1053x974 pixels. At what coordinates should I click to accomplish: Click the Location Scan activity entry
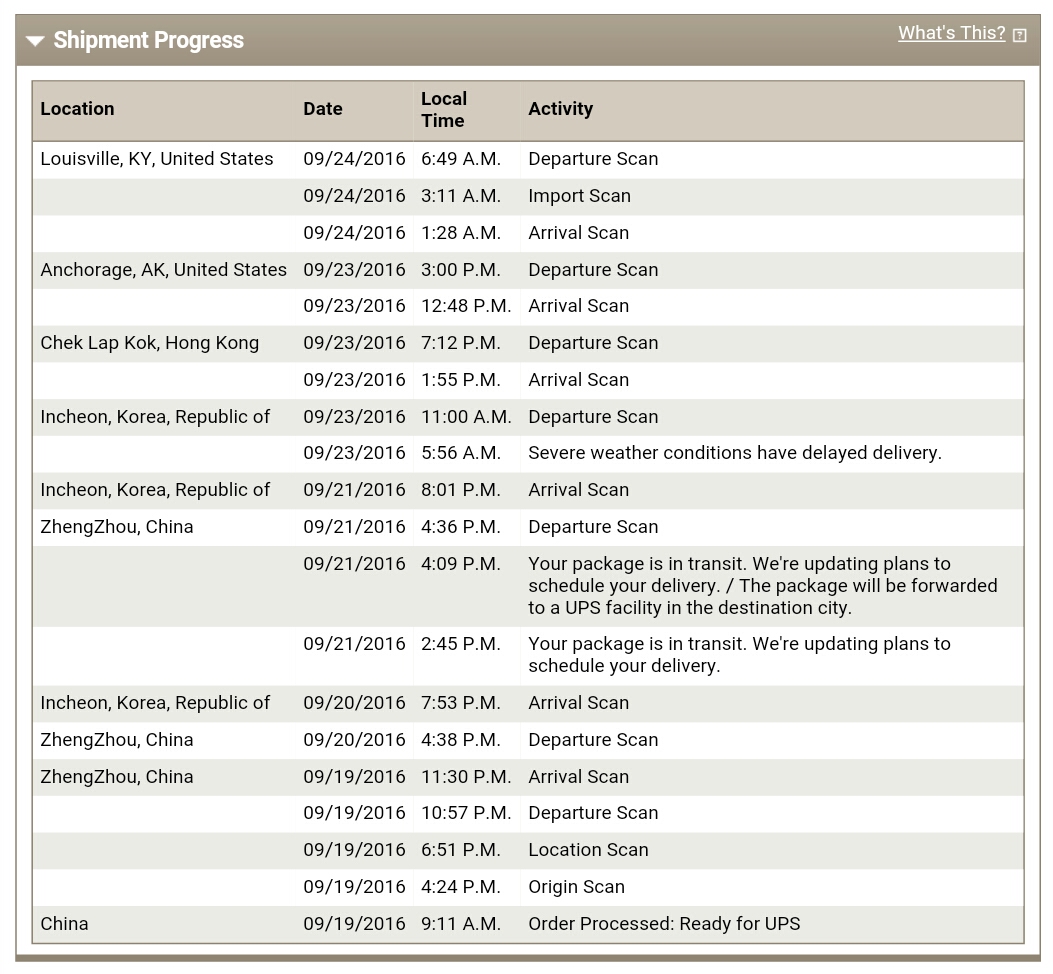[x=588, y=850]
